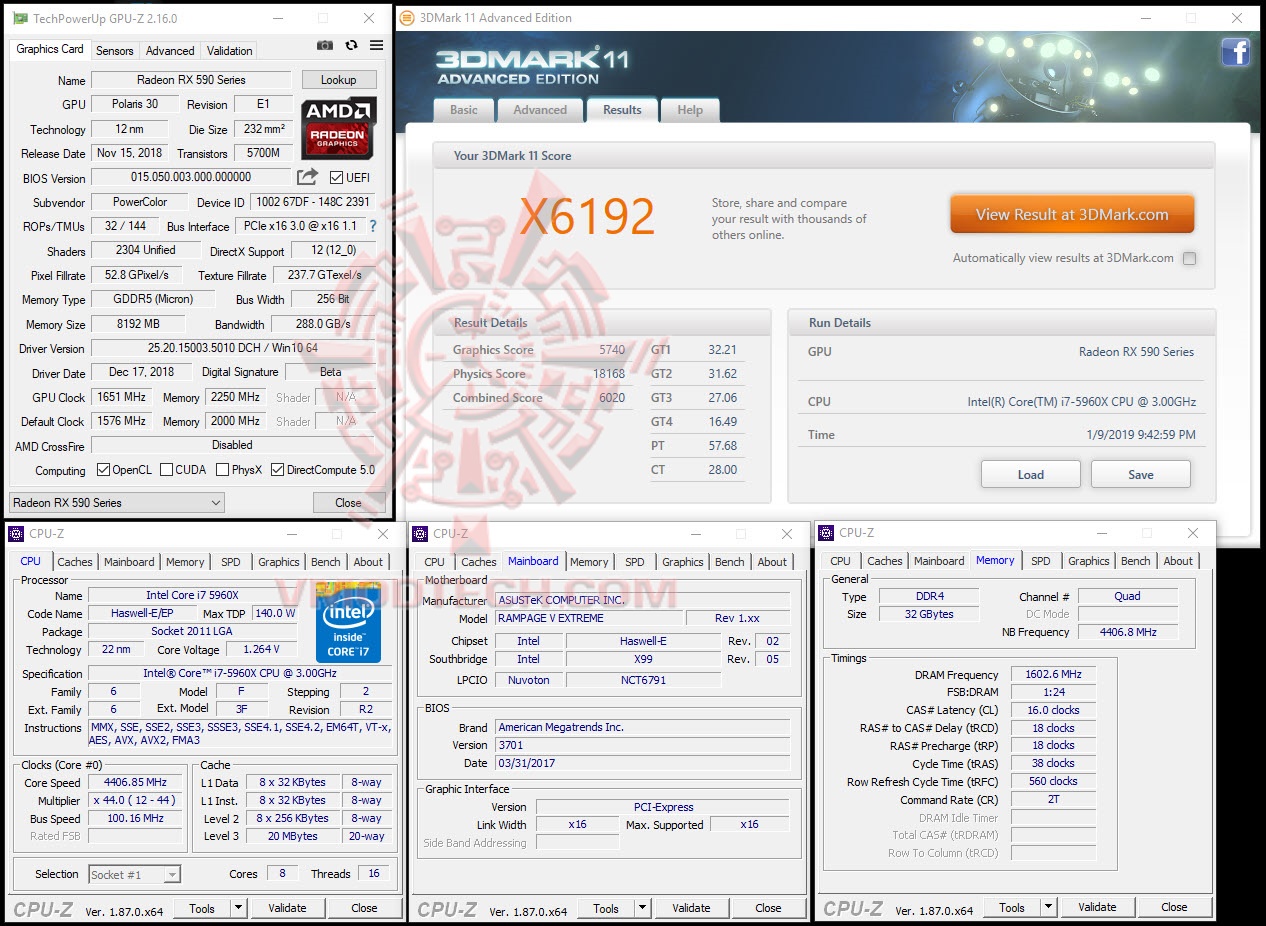Click Validate in CPU-Z CPU window
Image resolution: width=1266 pixels, height=926 pixels.
(x=287, y=908)
